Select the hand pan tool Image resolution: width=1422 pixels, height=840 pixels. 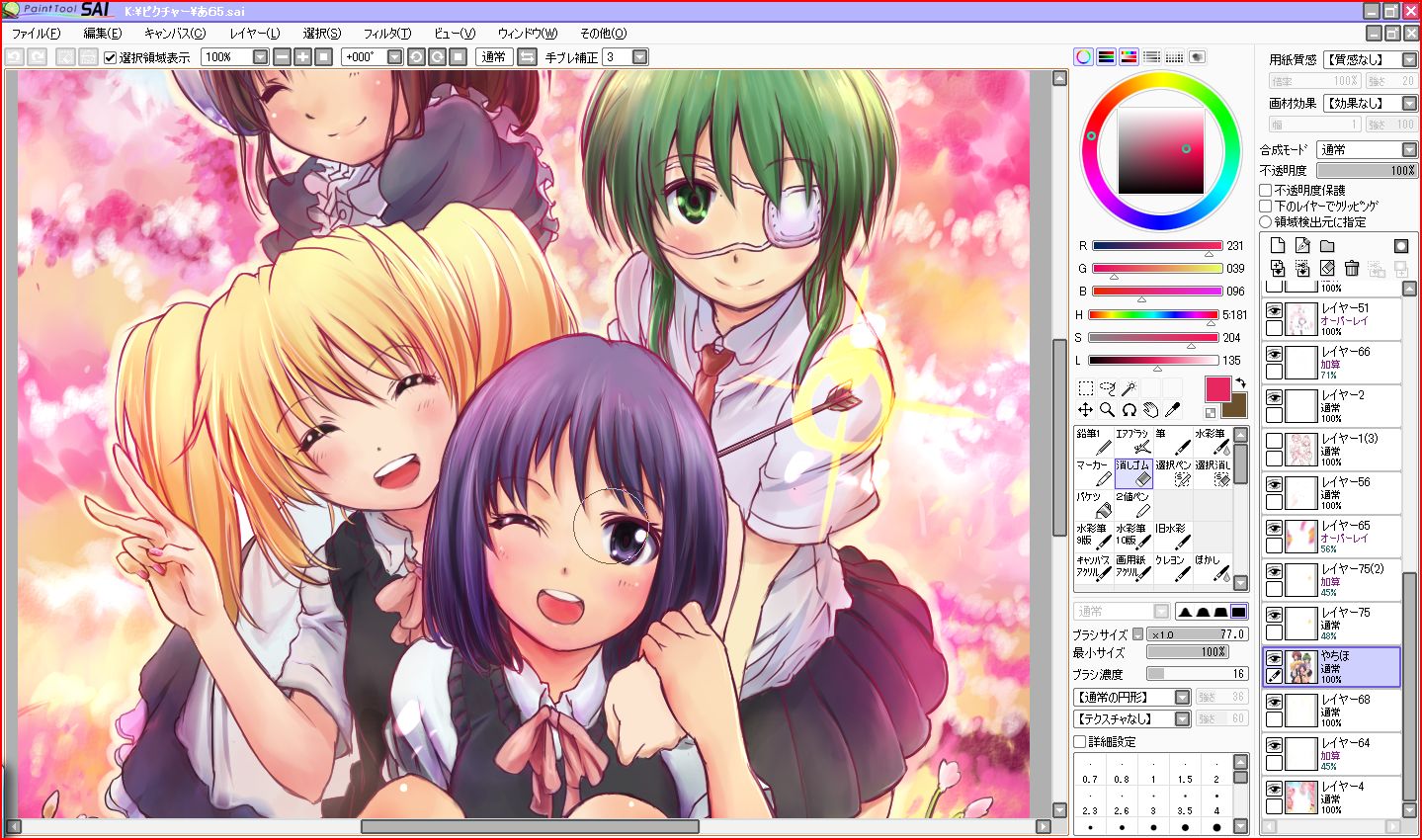(x=1150, y=410)
